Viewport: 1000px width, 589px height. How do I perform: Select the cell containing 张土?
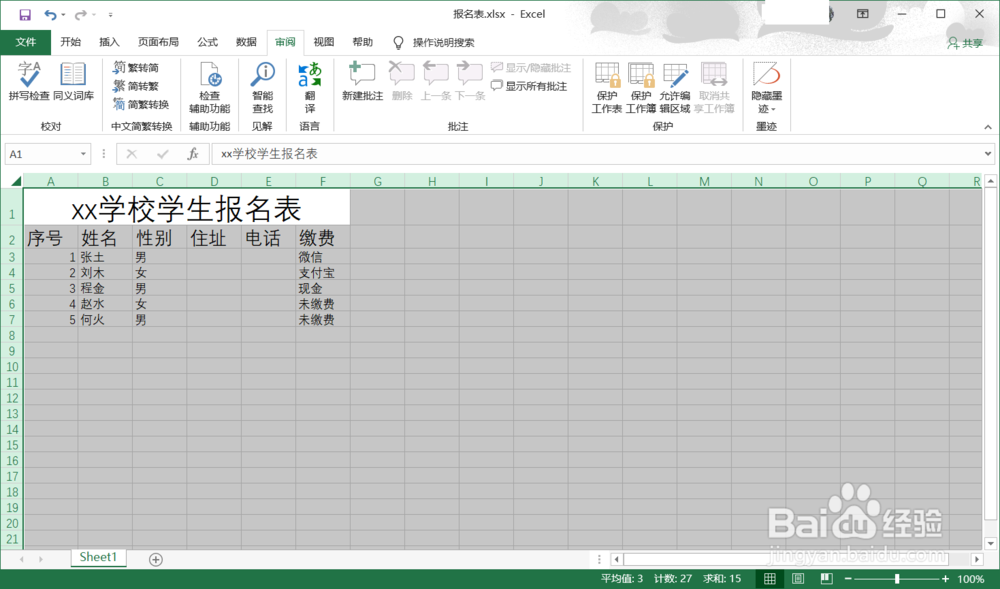click(105, 257)
